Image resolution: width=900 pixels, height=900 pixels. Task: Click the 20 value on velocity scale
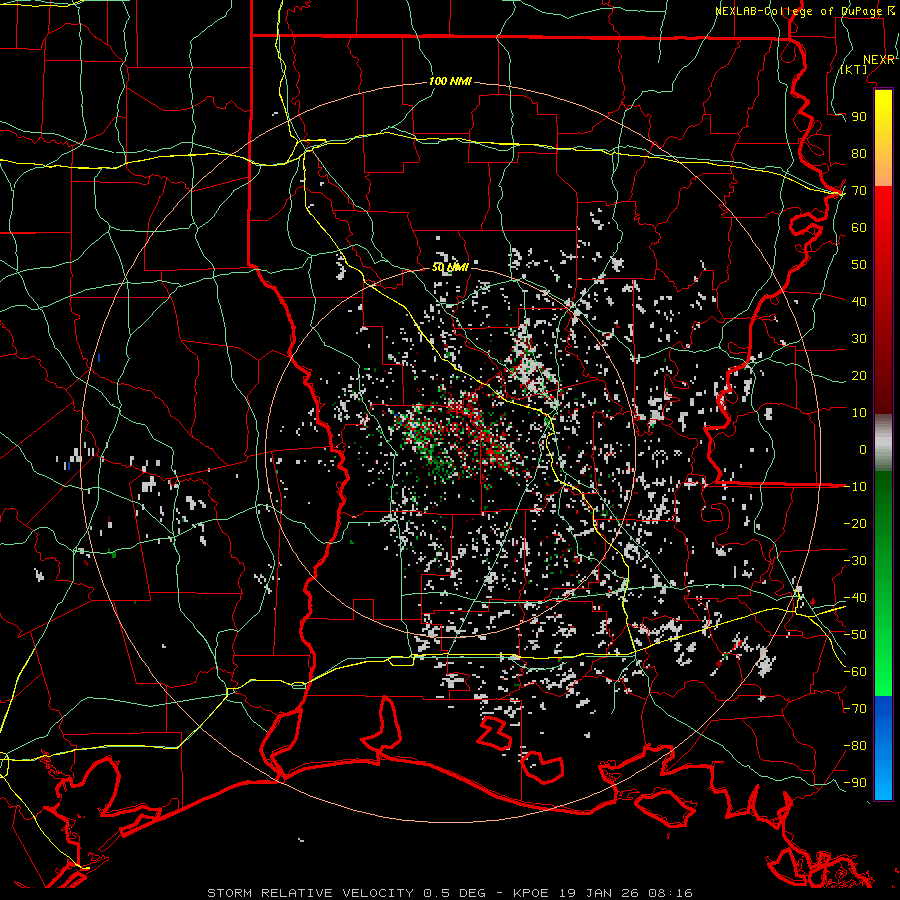pyautogui.click(x=859, y=376)
